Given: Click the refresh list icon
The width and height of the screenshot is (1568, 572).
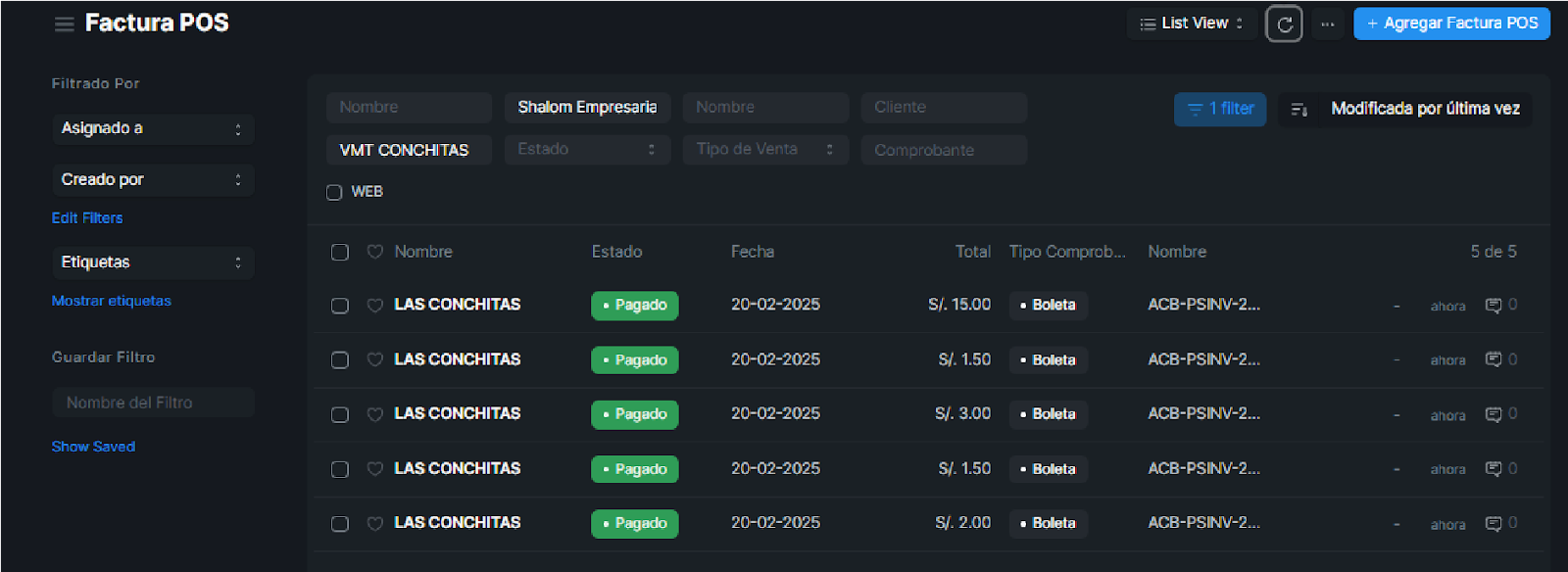Looking at the screenshot, I should 1284,24.
